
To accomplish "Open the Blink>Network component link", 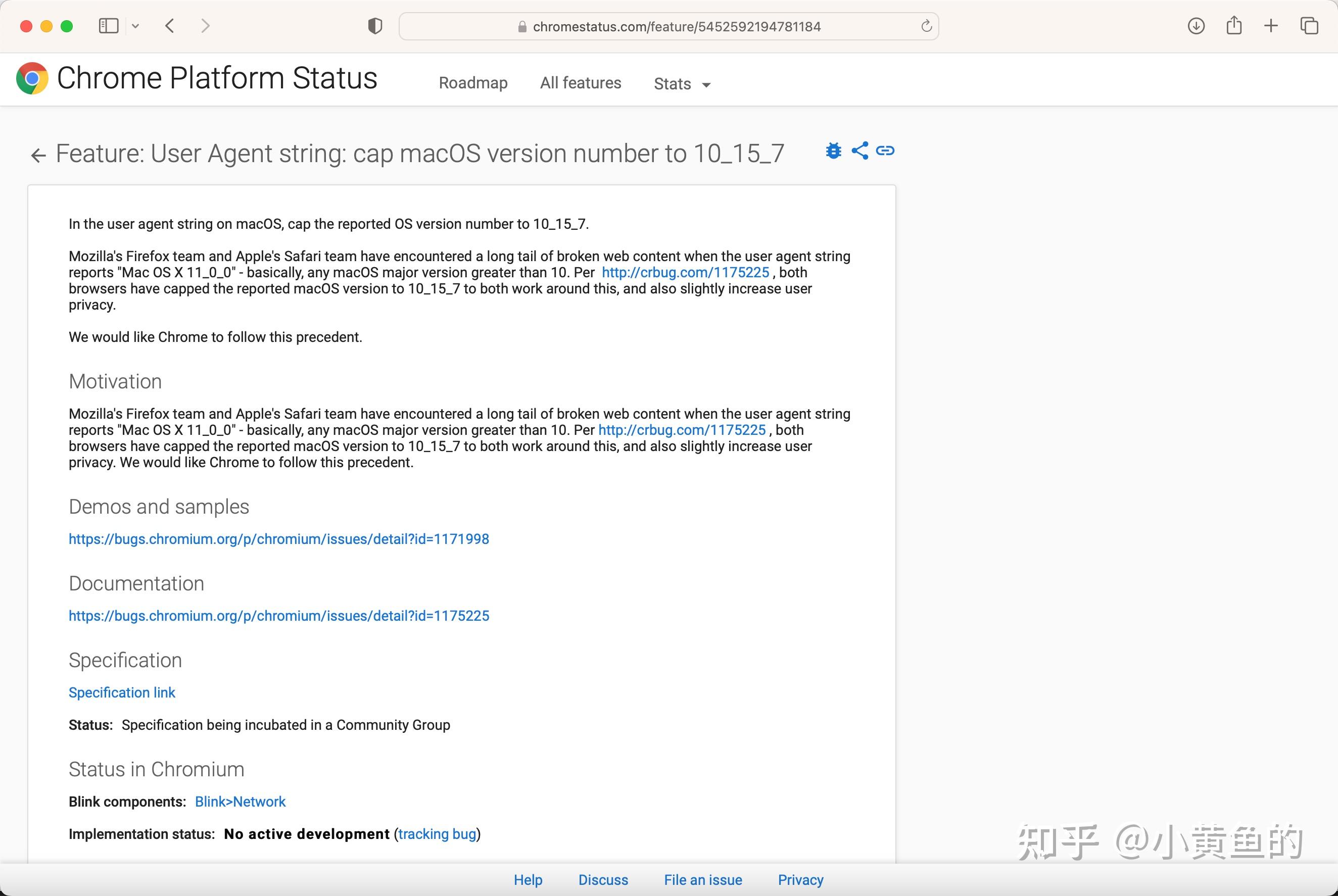I will point(240,802).
